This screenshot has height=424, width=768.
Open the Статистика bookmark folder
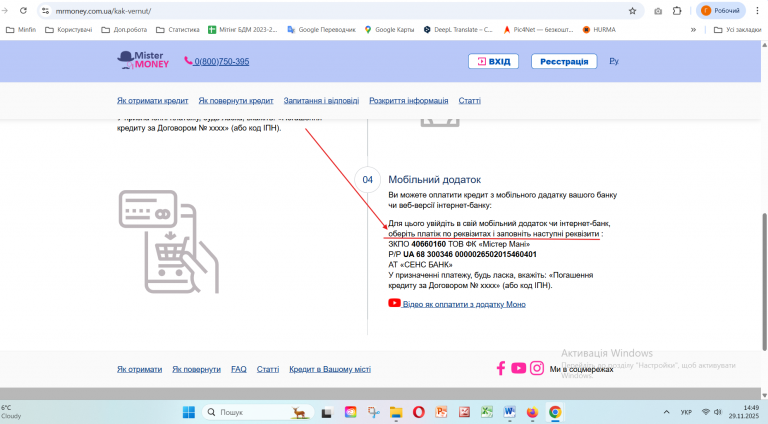[x=178, y=30]
